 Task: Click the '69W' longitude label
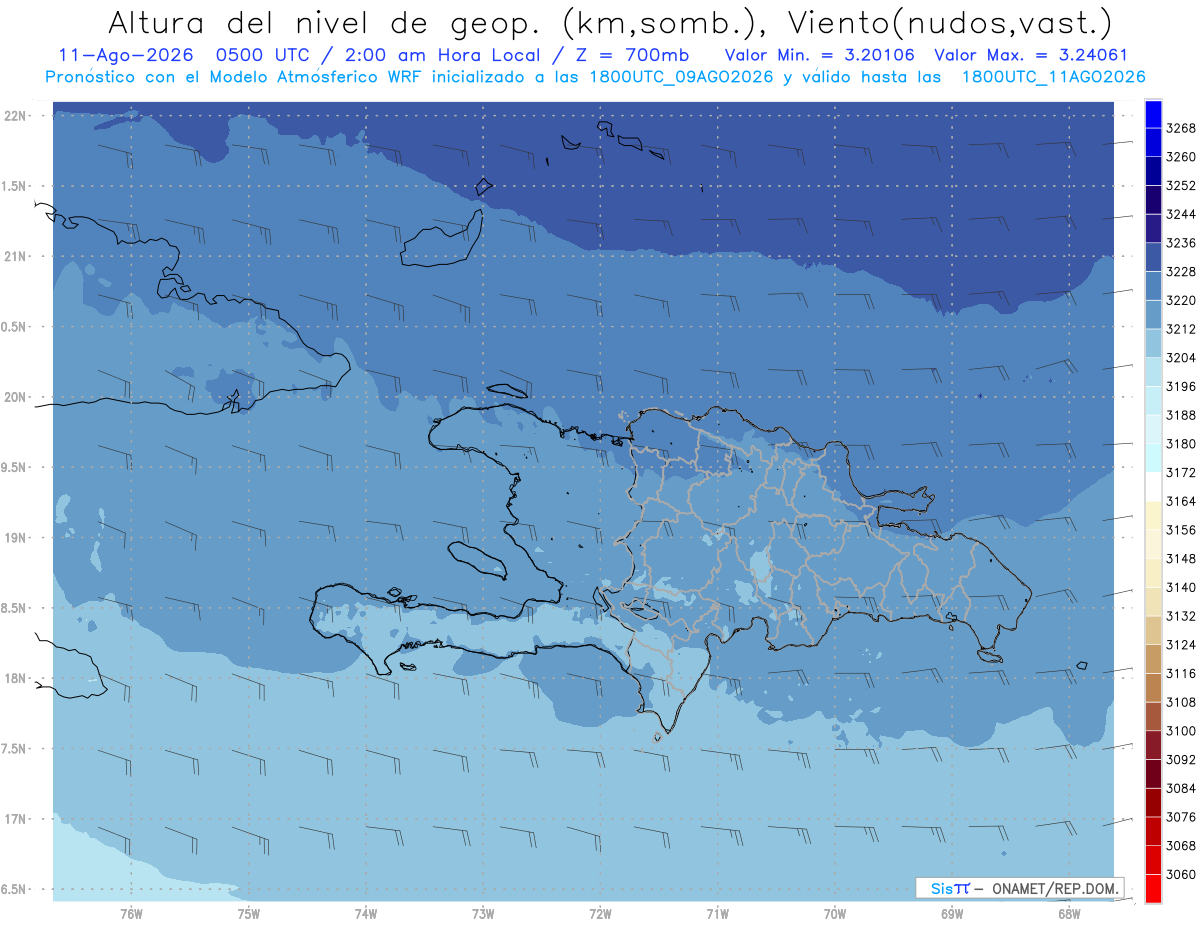coord(952,914)
